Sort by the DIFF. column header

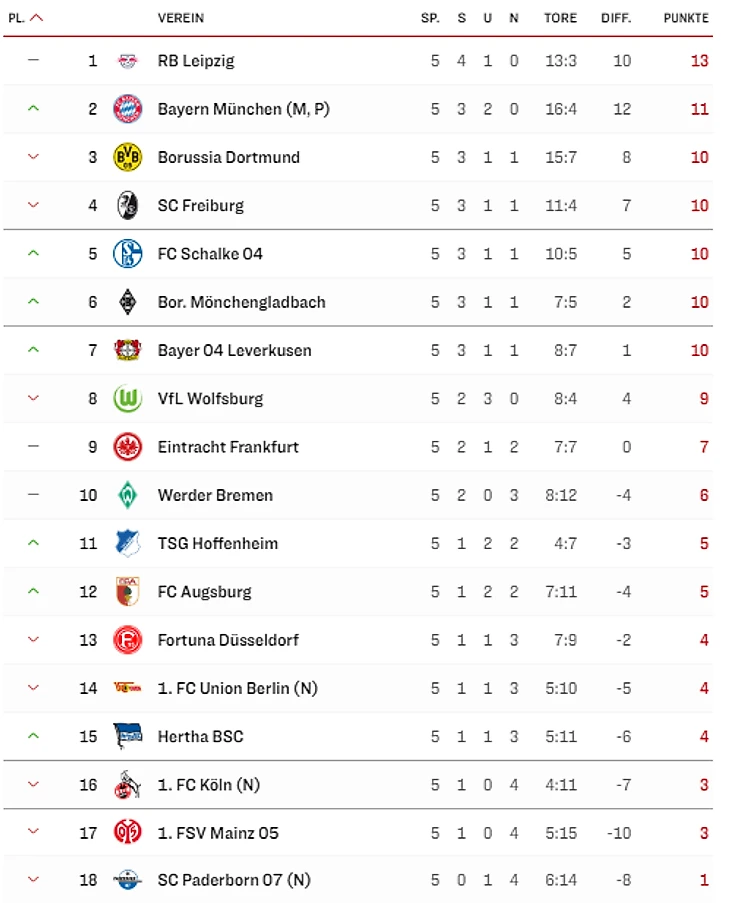click(x=616, y=18)
